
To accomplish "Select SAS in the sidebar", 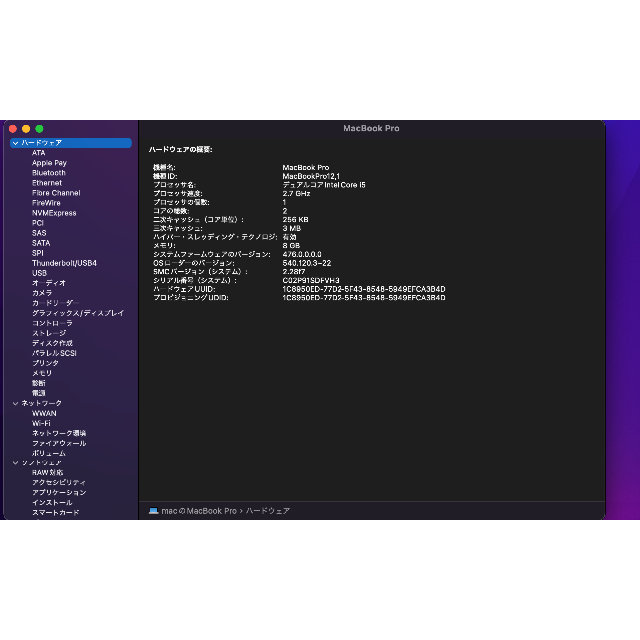I will pyautogui.click(x=39, y=233).
